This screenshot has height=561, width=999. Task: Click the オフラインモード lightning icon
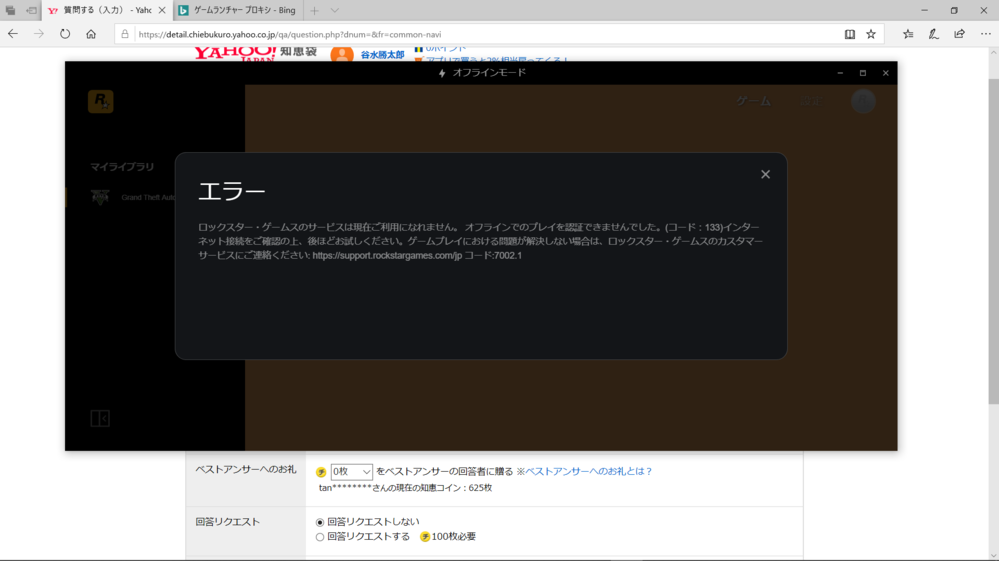pyautogui.click(x=442, y=73)
